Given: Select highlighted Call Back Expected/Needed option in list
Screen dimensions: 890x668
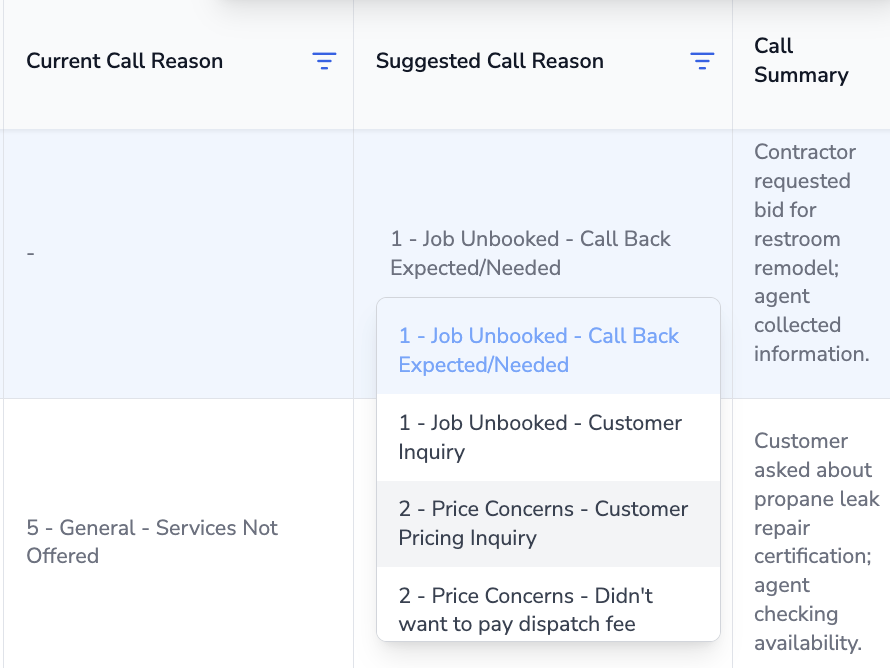Looking at the screenshot, I should point(539,350).
